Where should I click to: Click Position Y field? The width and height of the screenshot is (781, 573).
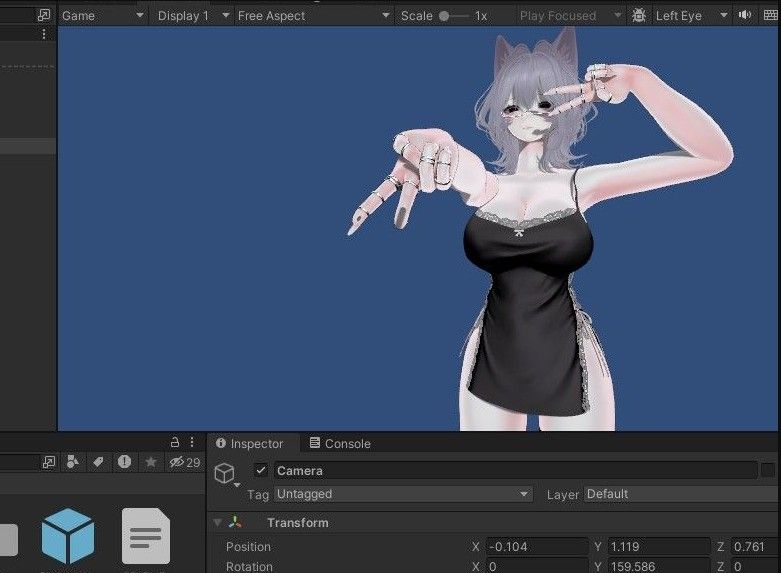(x=658, y=547)
